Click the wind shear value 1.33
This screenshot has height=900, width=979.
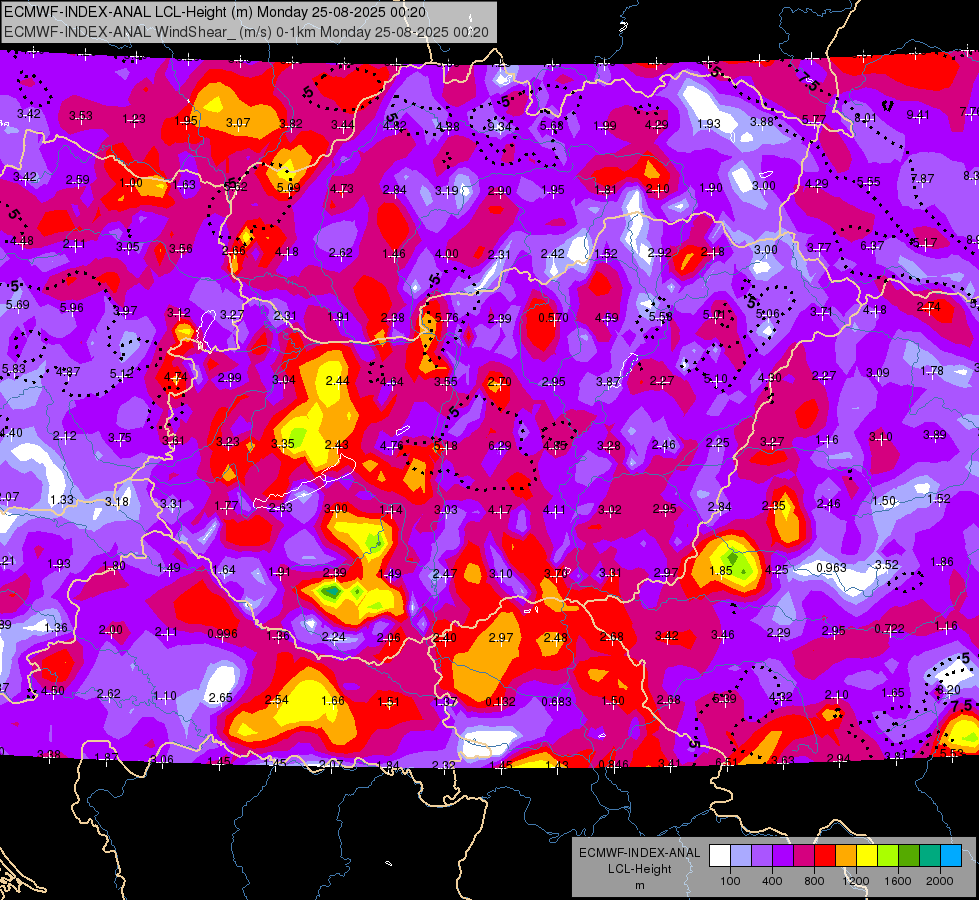[62, 499]
